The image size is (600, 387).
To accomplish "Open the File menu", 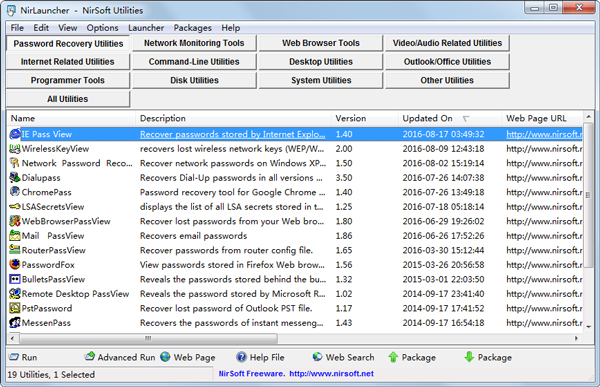I will pos(17,28).
